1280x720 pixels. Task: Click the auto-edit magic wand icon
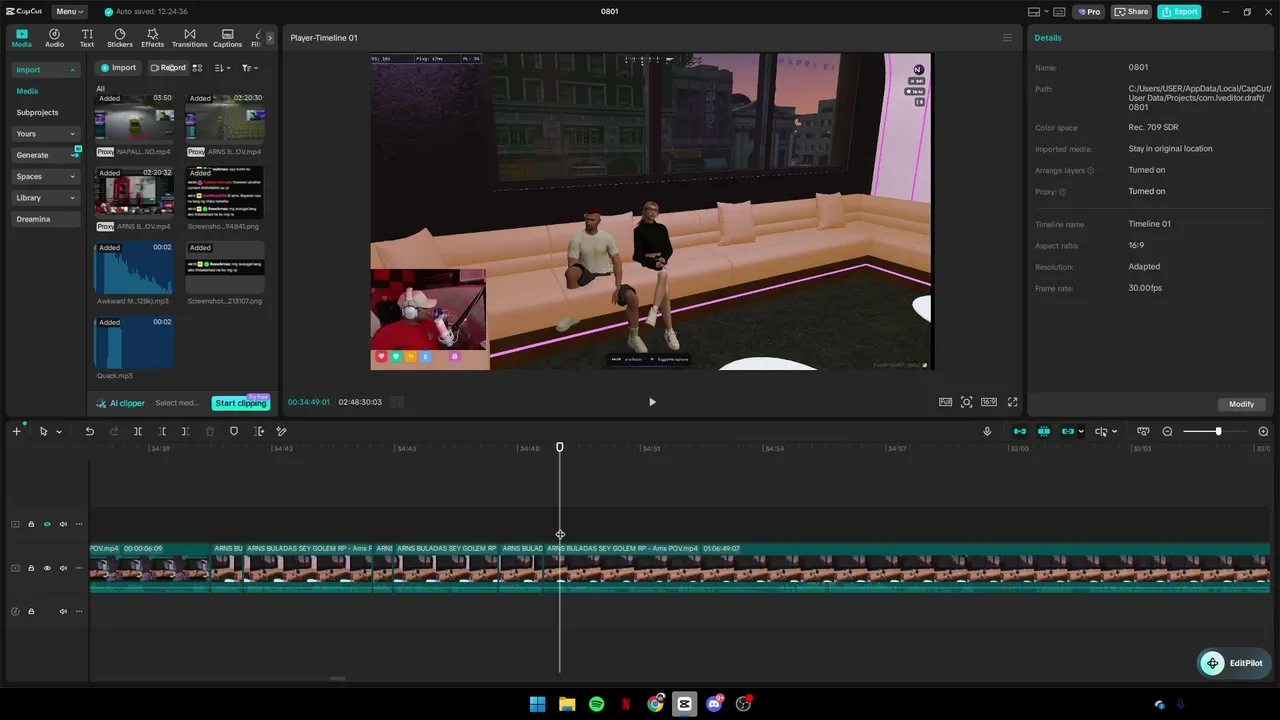[x=282, y=431]
